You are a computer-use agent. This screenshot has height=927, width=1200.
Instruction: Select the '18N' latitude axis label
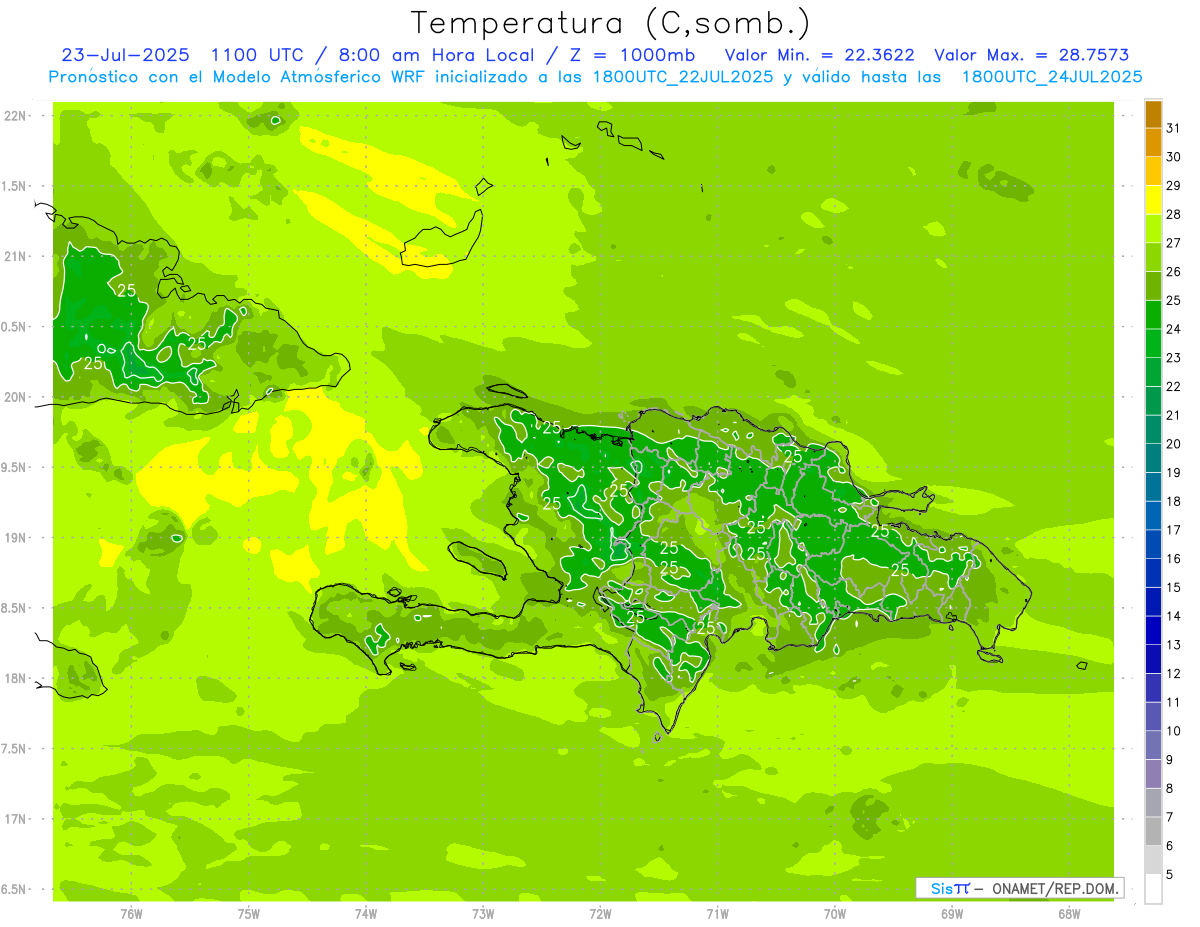[x=15, y=678]
